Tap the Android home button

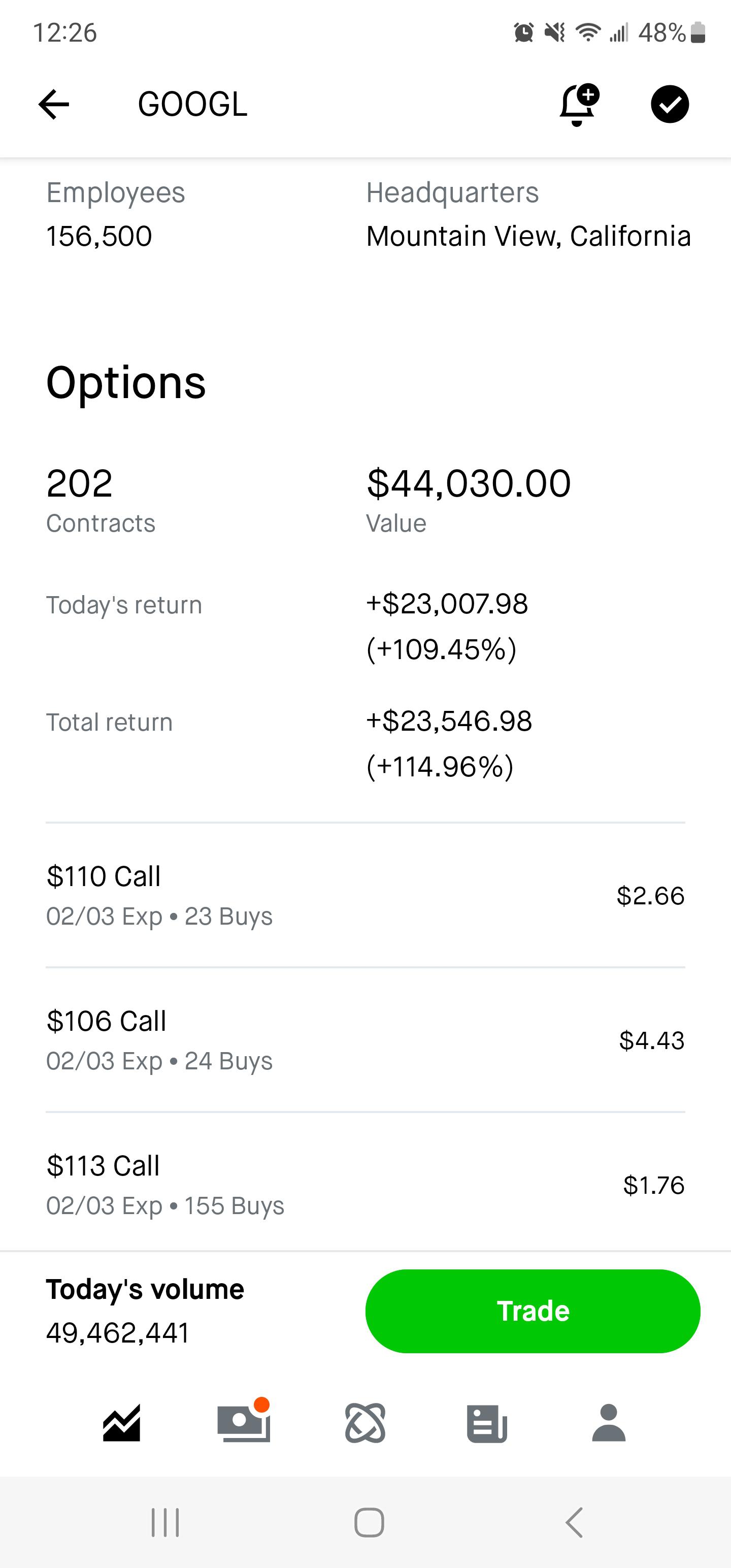[x=369, y=1522]
